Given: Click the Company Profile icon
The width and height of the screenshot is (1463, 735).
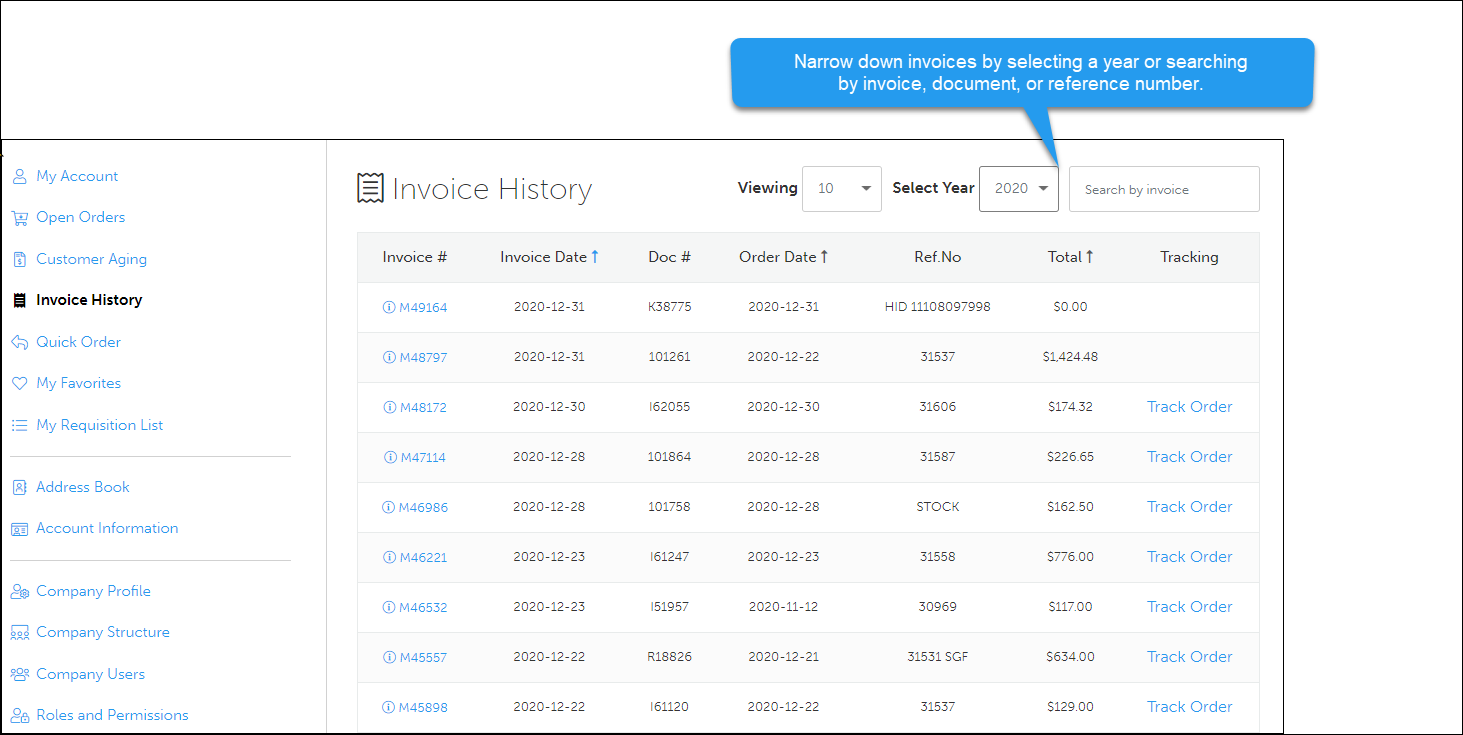Looking at the screenshot, I should tap(19, 592).
